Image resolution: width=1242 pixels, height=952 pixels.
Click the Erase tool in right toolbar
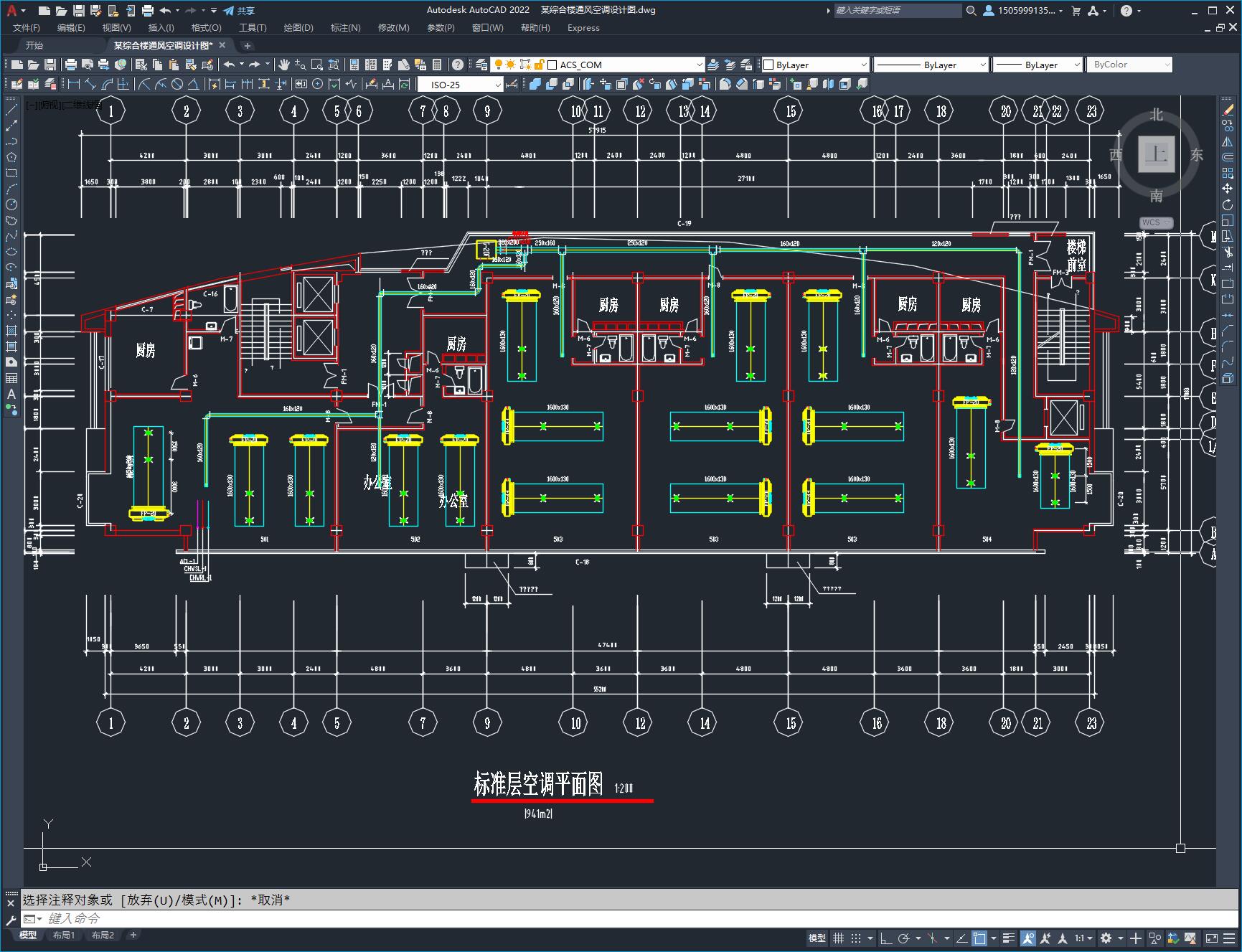tap(1228, 110)
